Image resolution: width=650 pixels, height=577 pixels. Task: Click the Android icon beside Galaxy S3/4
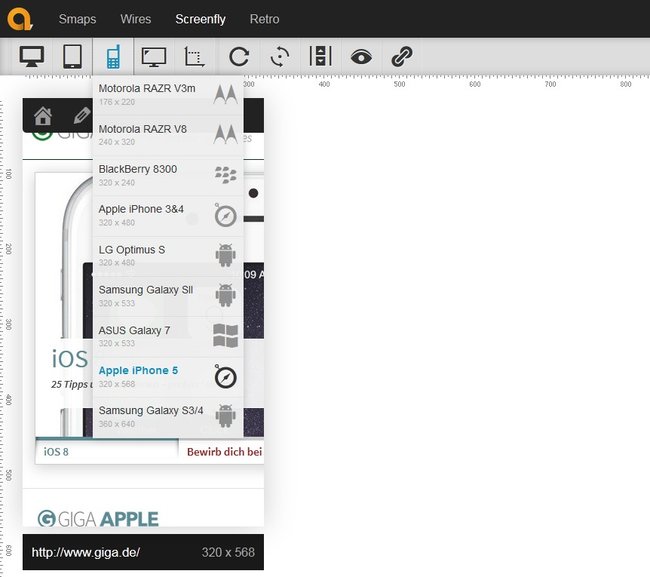click(226, 416)
